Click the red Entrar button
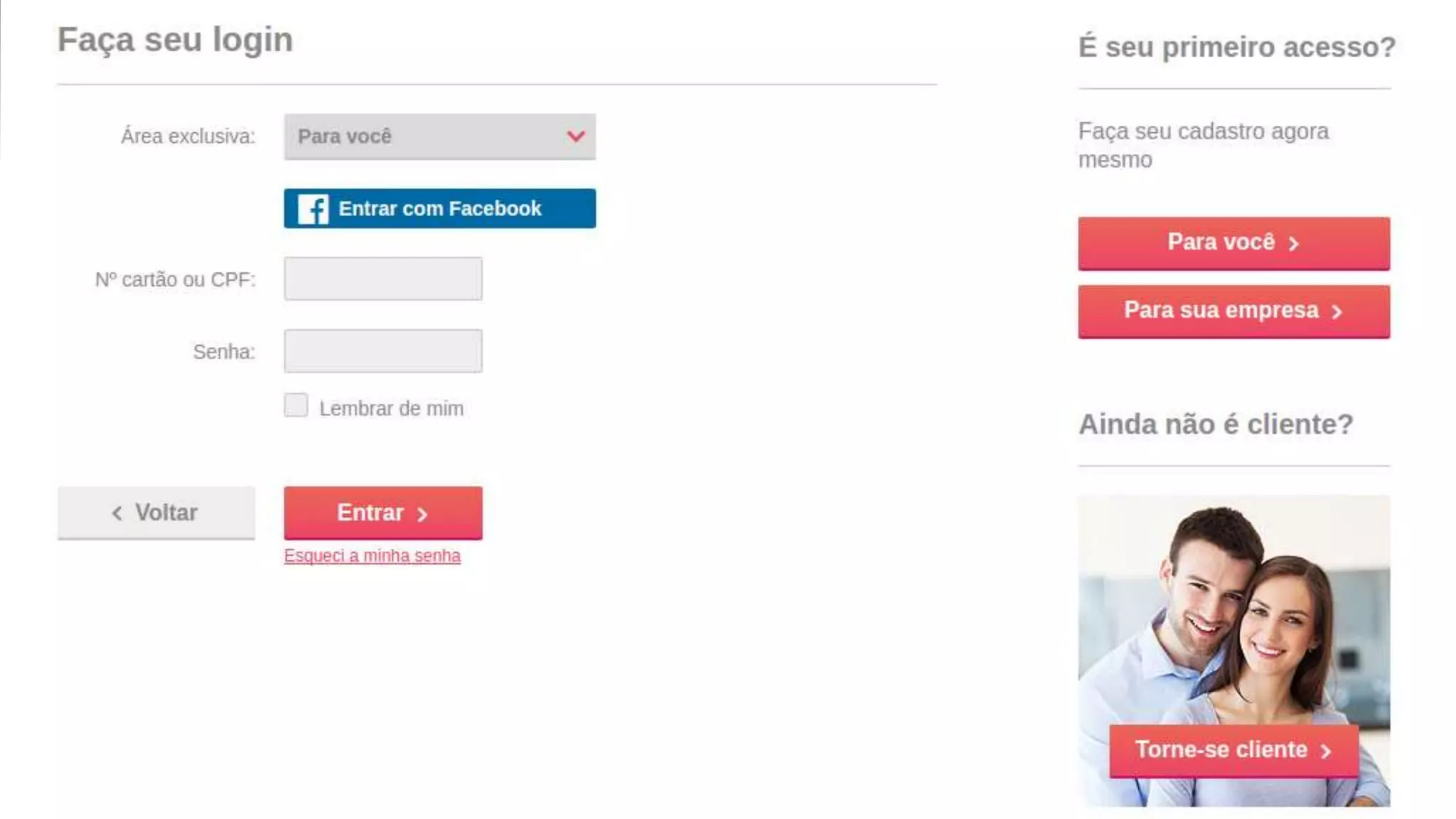Image resolution: width=1456 pixels, height=819 pixels. click(383, 513)
